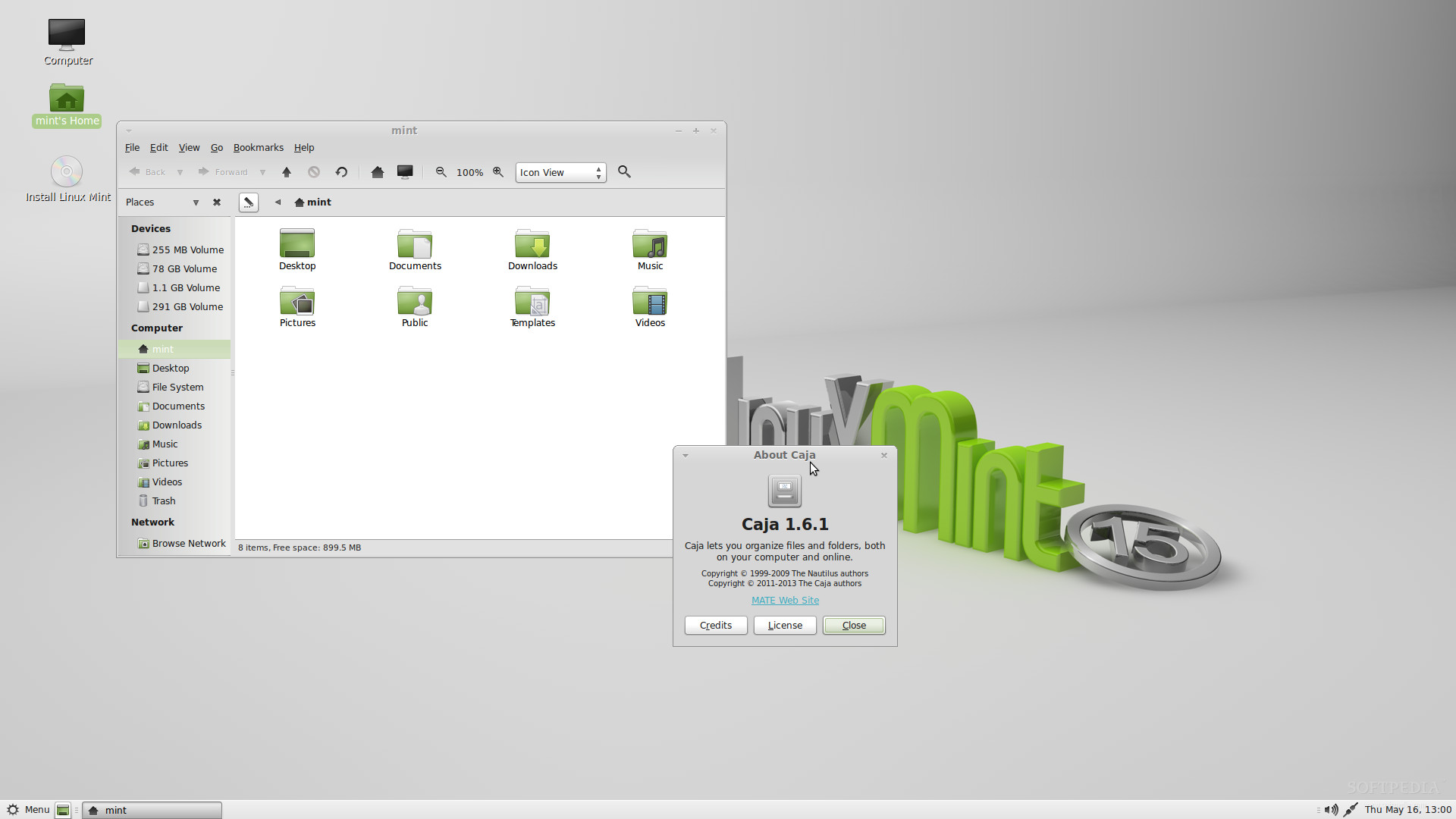The image size is (1456, 819).
Task: Open the File menu
Action: 132,148
